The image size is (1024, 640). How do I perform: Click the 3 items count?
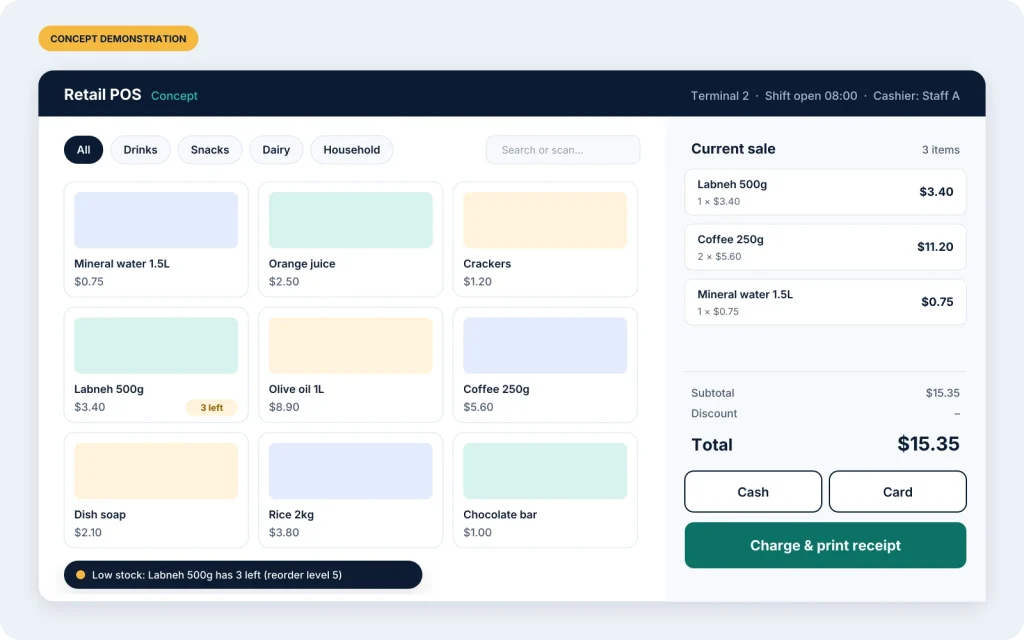940,150
